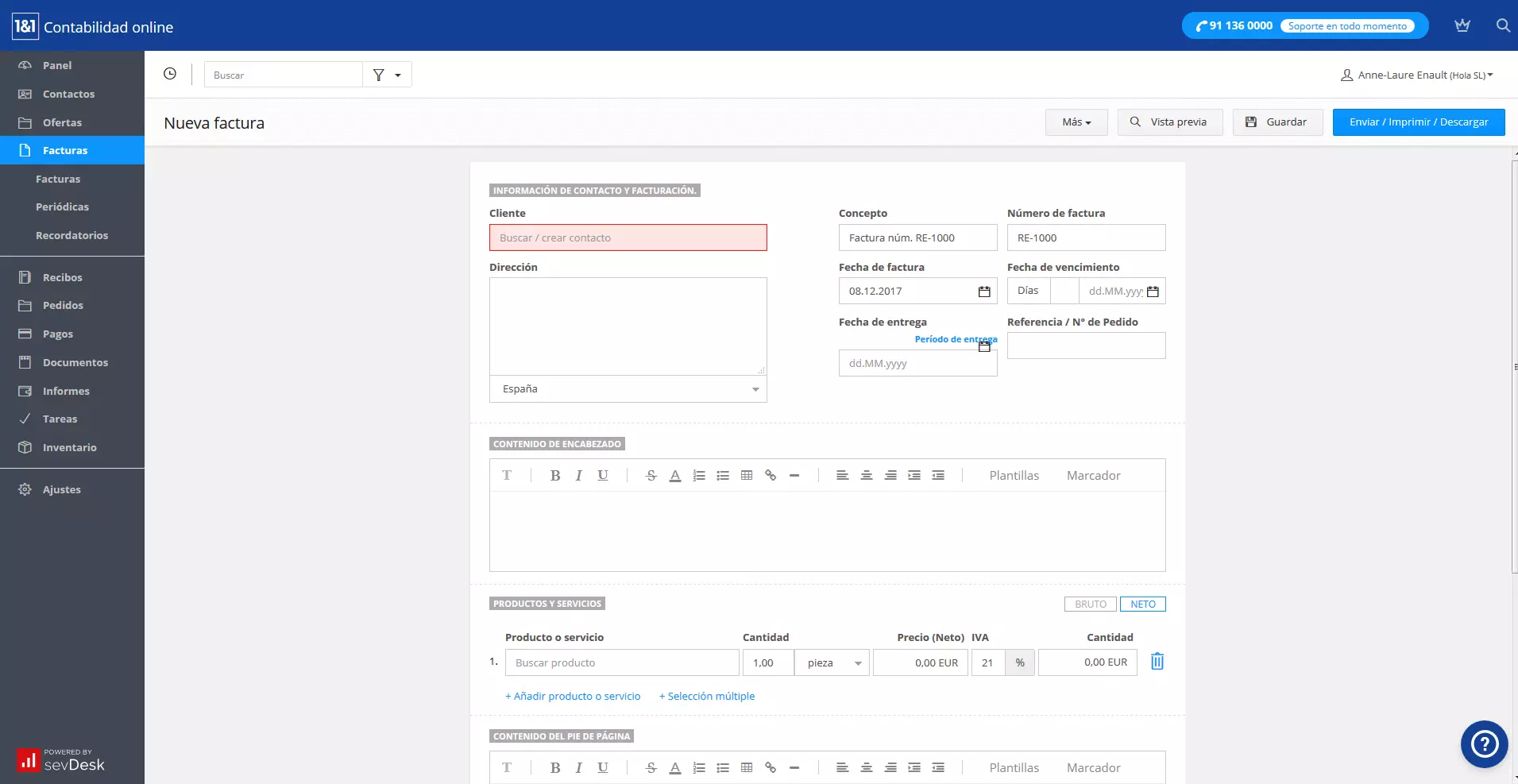Image resolution: width=1518 pixels, height=784 pixels.
Task: Open Recordatorios from the Facturas menu
Action: tap(71, 235)
